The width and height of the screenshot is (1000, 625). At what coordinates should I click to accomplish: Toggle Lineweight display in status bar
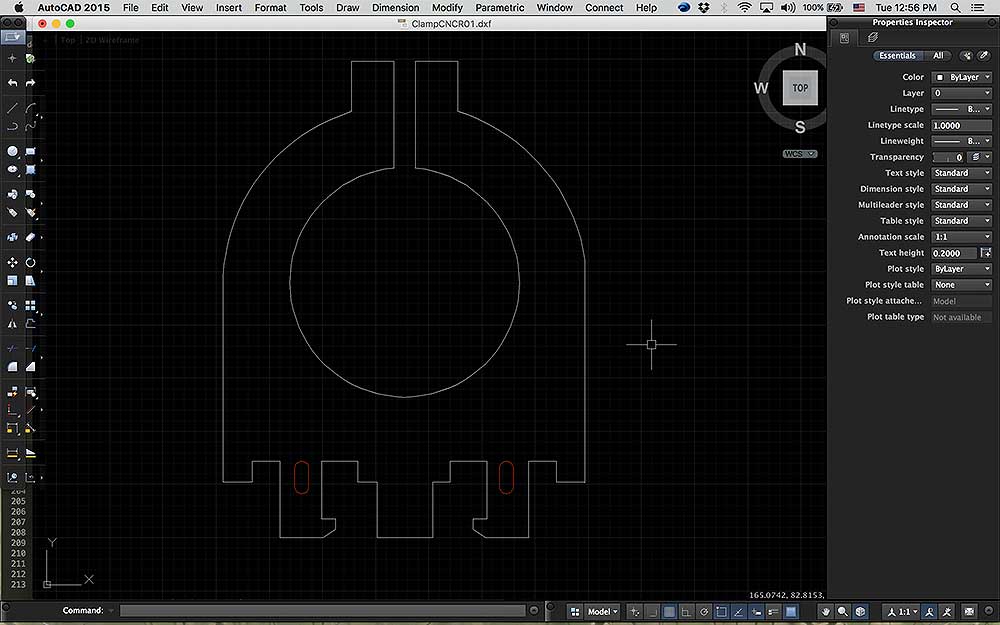point(773,612)
